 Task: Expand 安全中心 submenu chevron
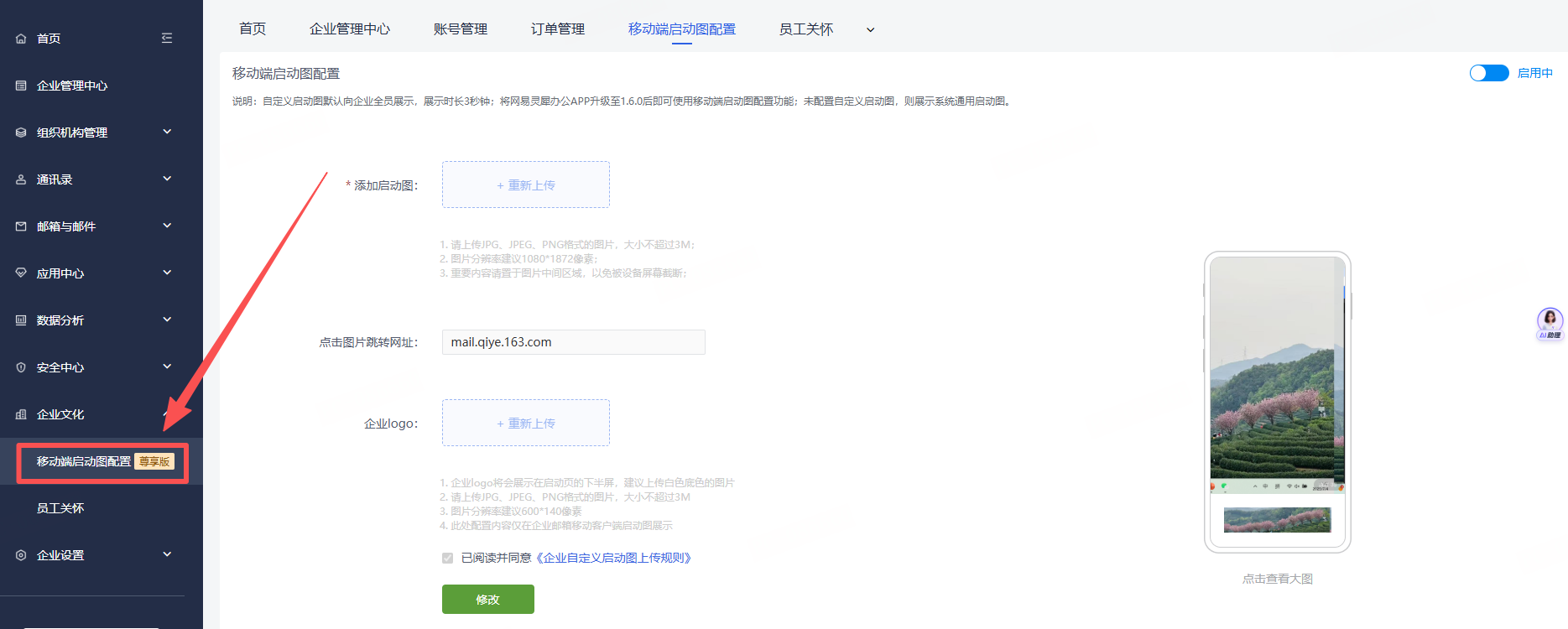point(167,366)
